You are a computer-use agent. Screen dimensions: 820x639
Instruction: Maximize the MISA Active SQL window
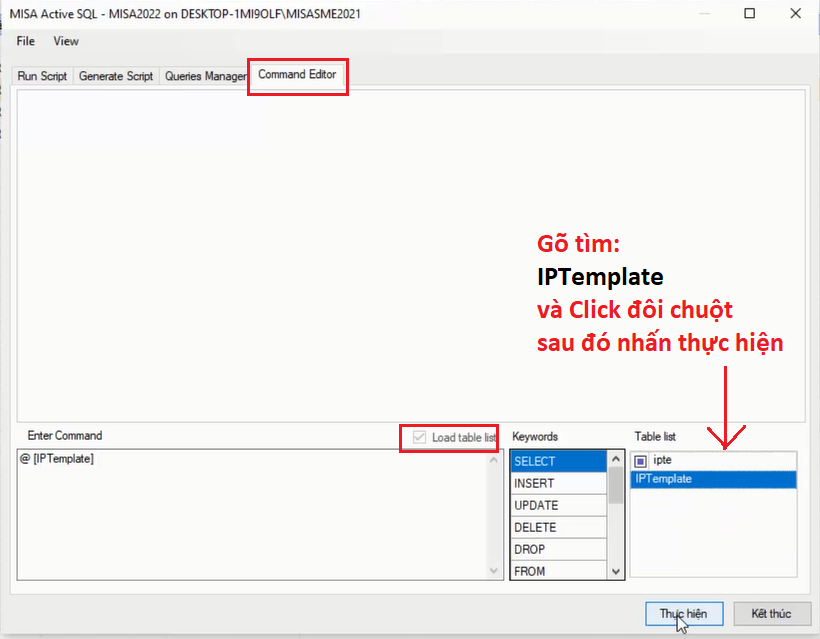(749, 13)
